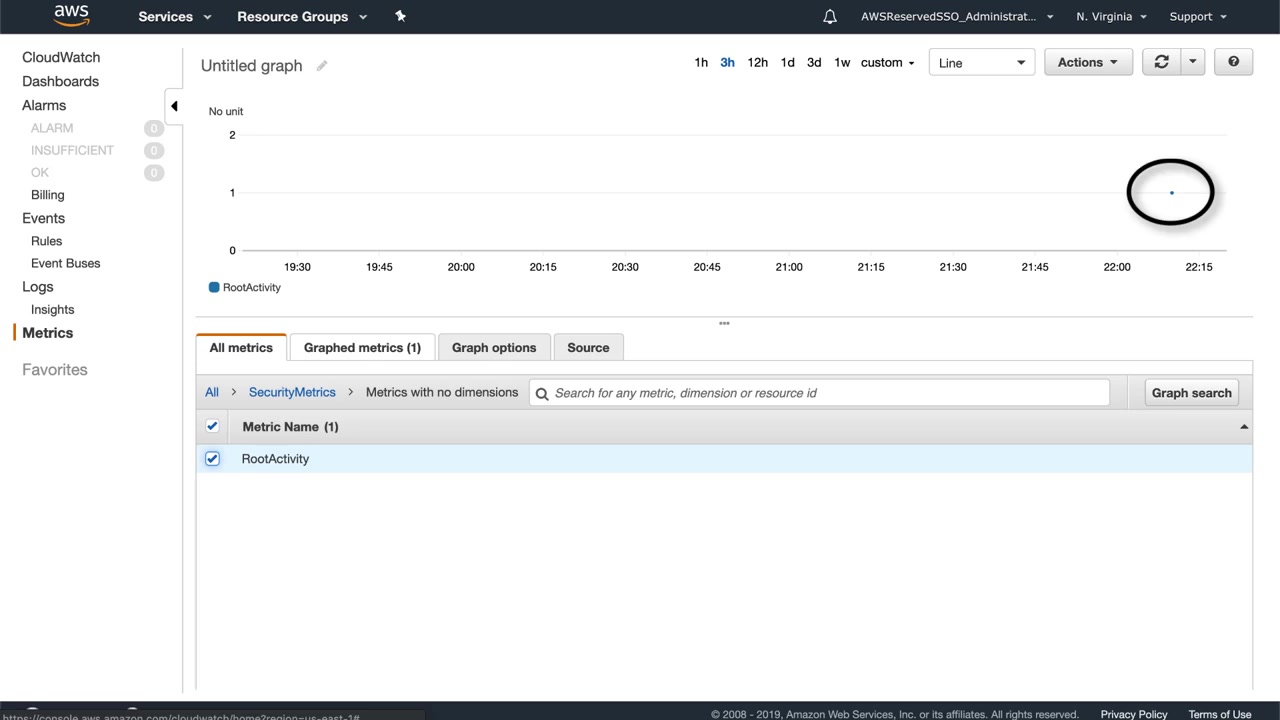
Task: Open SecurityMetrics breadcrumb link
Action: point(292,392)
